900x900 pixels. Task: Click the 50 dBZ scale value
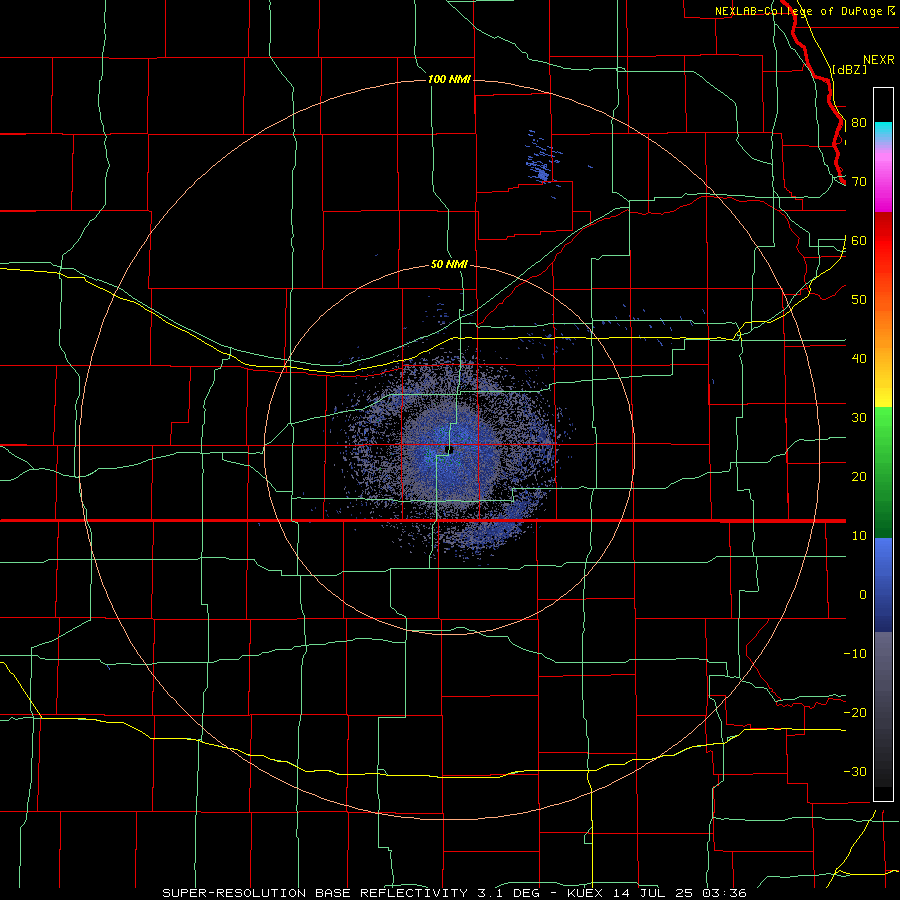click(859, 300)
